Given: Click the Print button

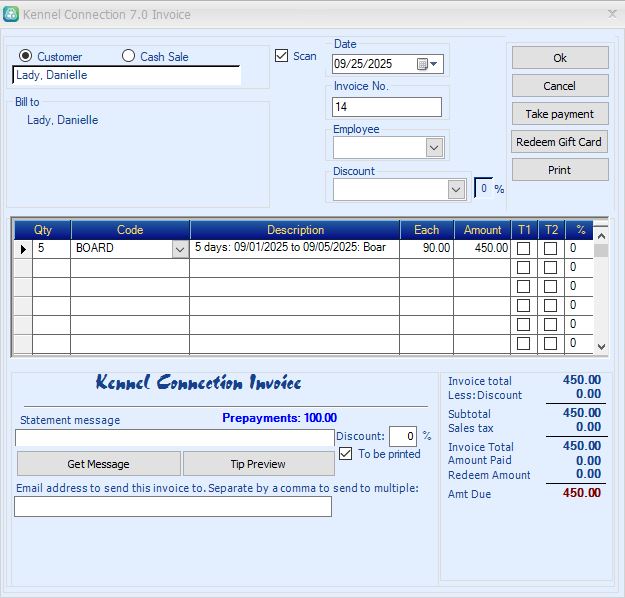Looking at the screenshot, I should [560, 170].
